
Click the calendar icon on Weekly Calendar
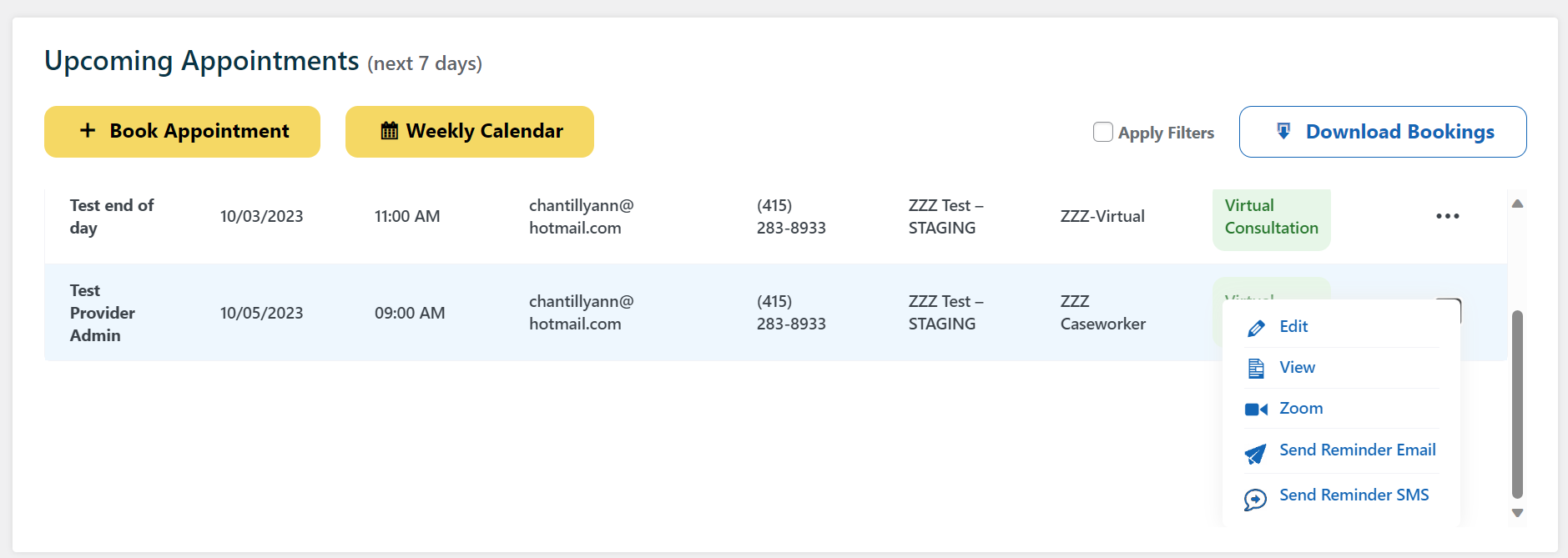389,131
